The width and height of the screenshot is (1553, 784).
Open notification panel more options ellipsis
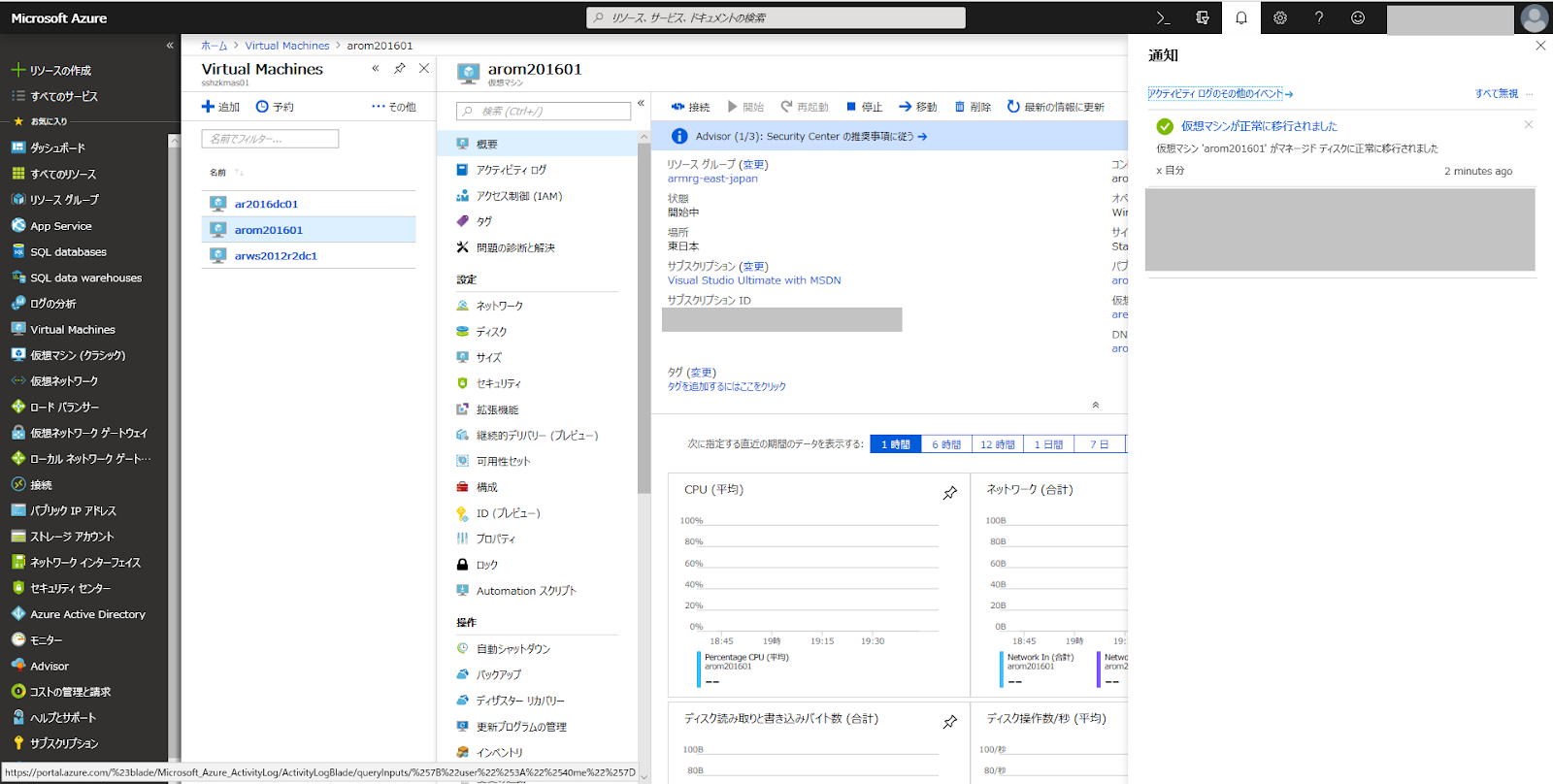(1530, 94)
